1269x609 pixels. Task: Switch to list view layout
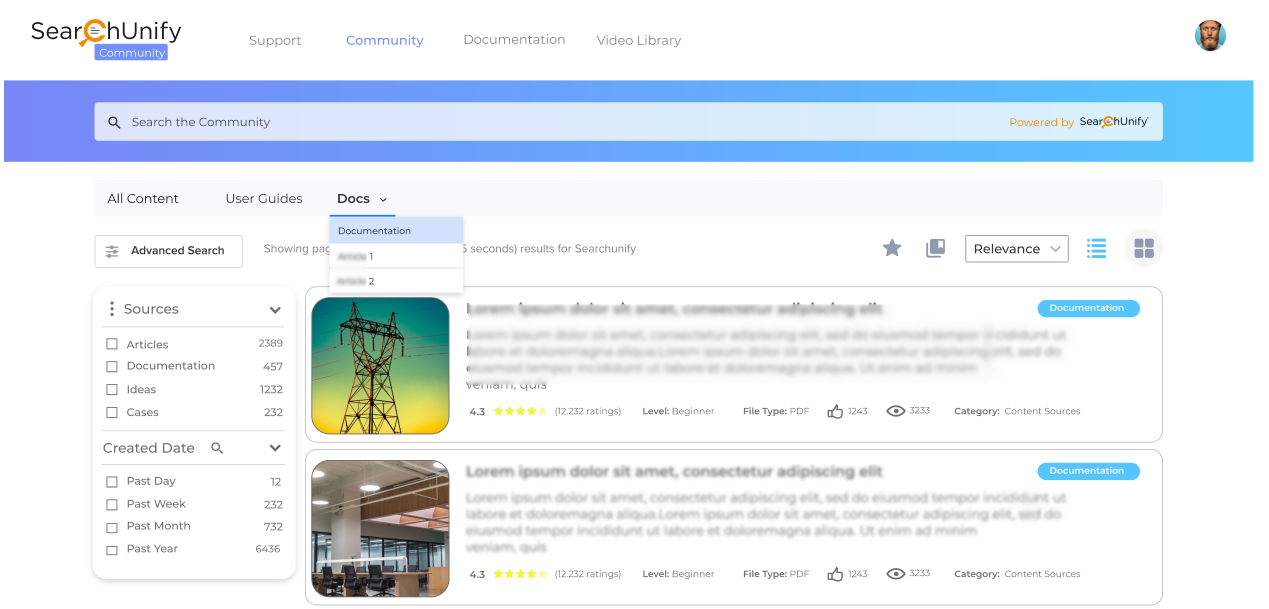tap(1096, 248)
